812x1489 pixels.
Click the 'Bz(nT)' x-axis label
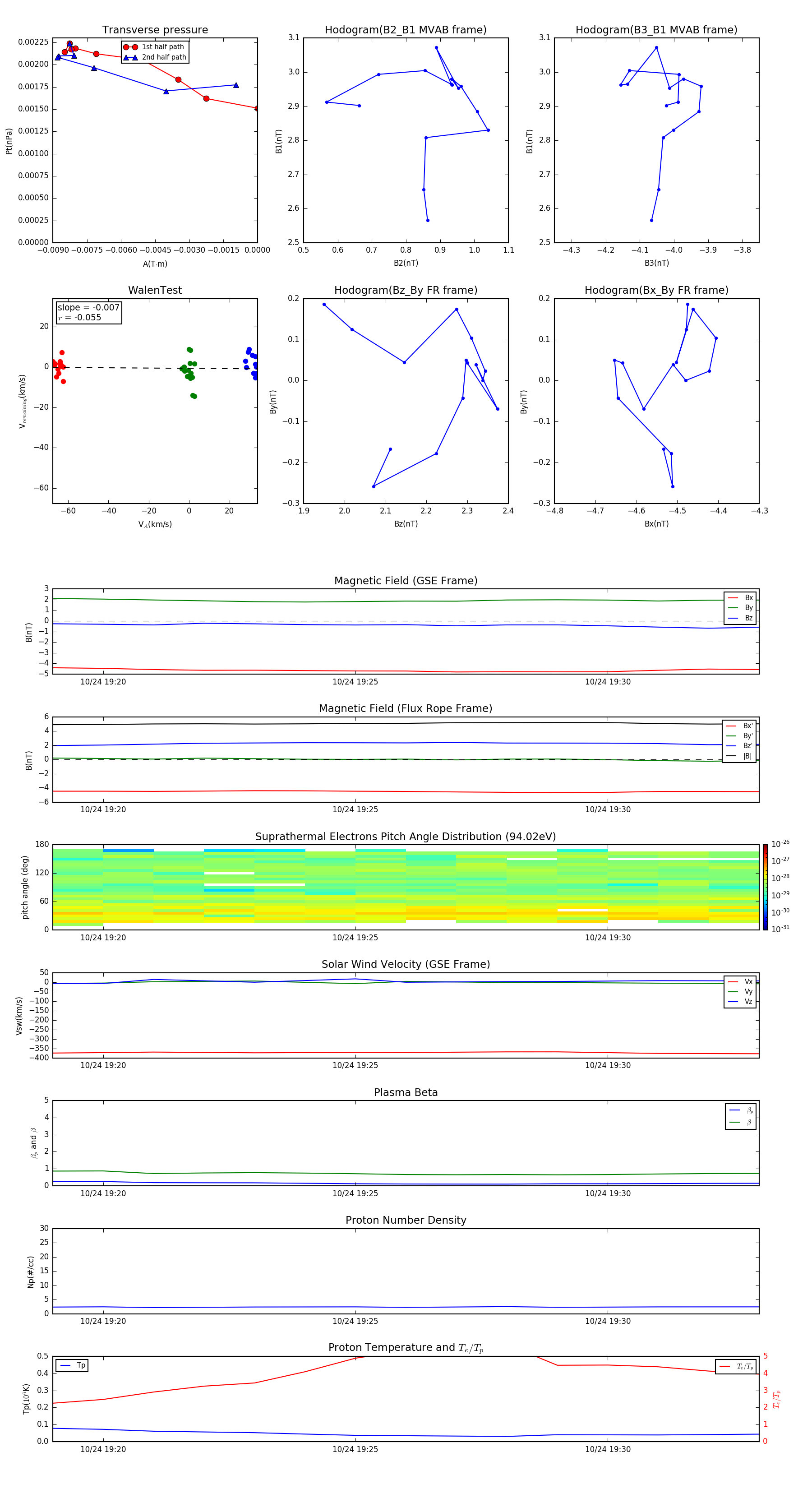tap(406, 524)
